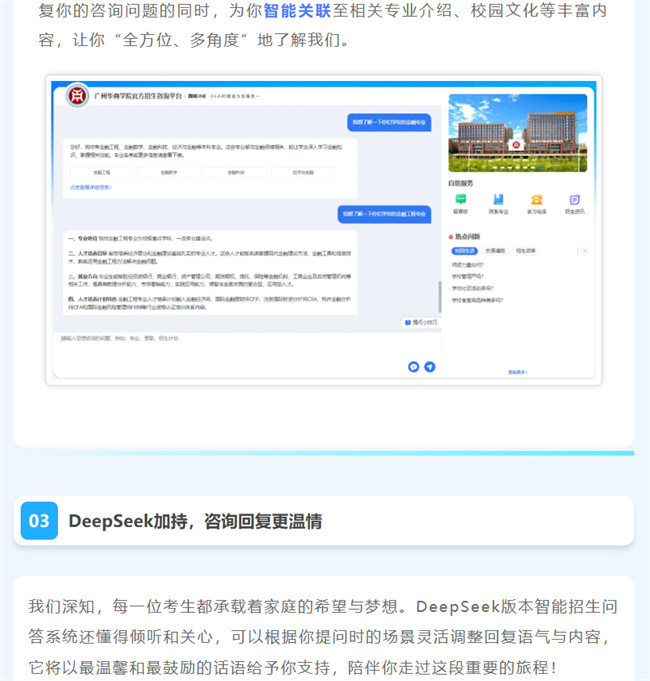Click the heading DeepSeek加持,咨询回复更温情
The width and height of the screenshot is (650, 681).
pyautogui.click(x=195, y=521)
